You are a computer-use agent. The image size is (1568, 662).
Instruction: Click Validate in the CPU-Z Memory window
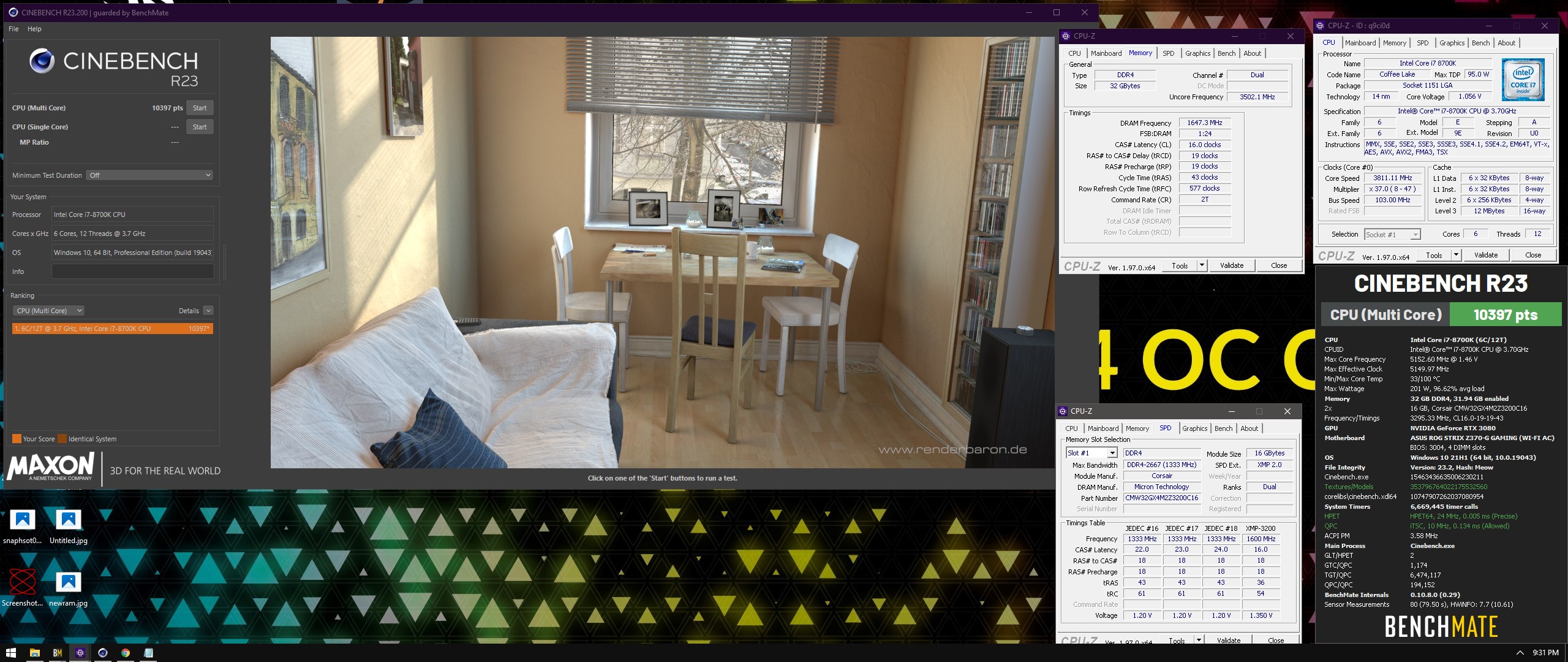(x=1232, y=265)
